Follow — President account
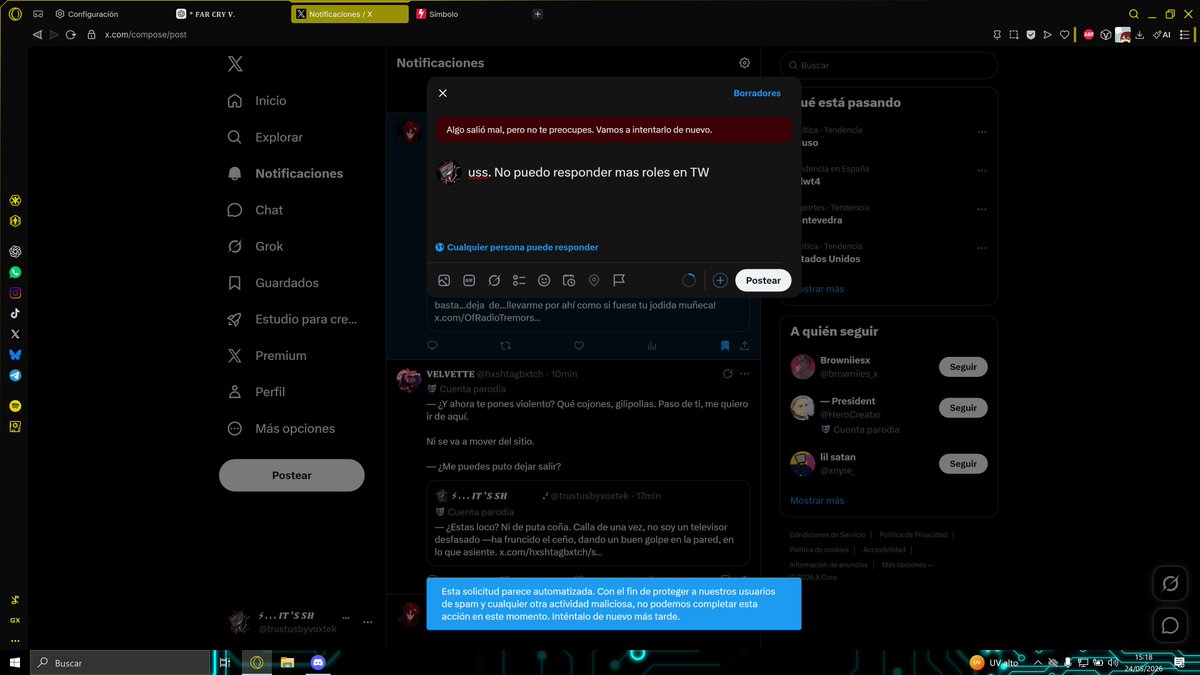This screenshot has height=675, width=1200. click(963, 408)
